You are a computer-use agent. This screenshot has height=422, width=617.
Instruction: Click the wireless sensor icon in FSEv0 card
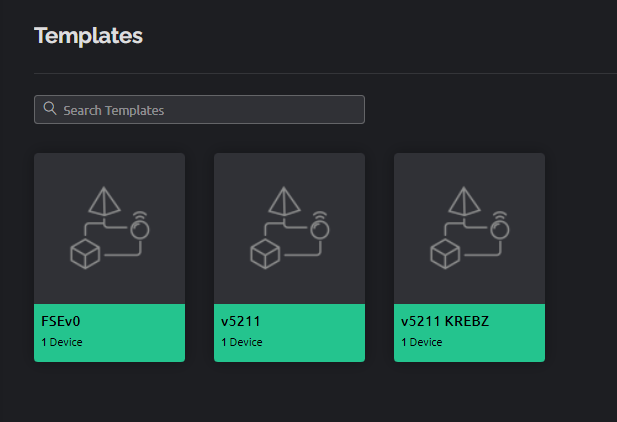click(x=140, y=226)
